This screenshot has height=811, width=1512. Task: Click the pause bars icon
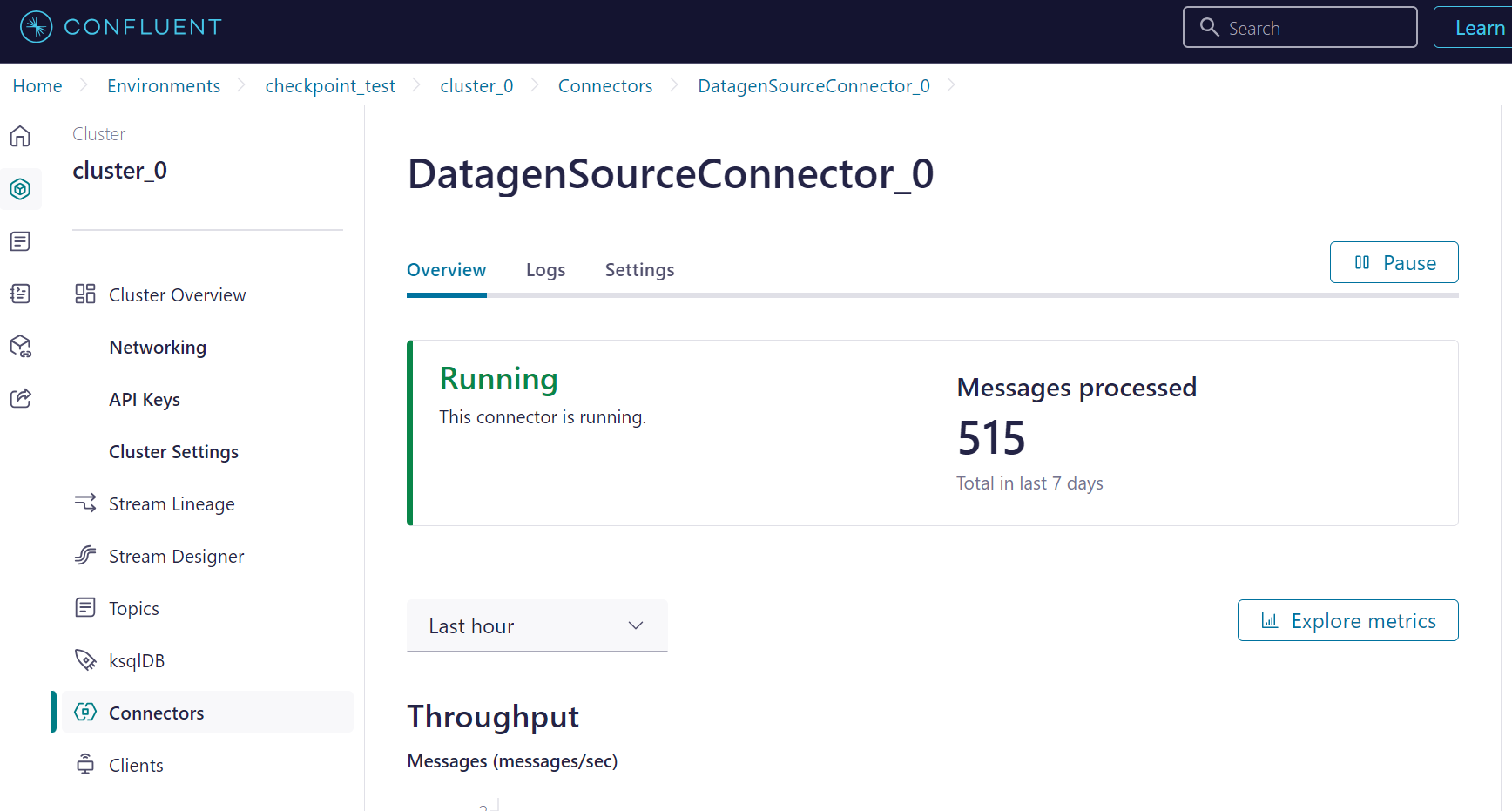click(x=1362, y=263)
